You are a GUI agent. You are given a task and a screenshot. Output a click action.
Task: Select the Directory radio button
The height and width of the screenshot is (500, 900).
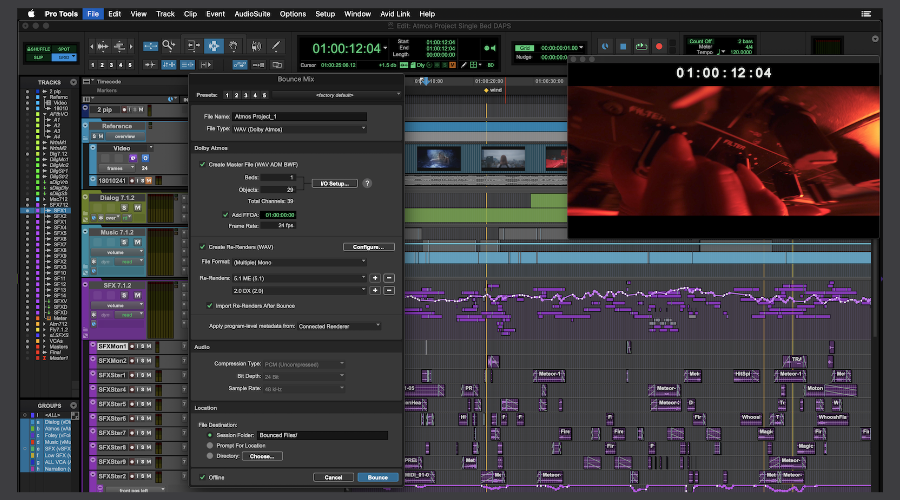[x=210, y=456]
